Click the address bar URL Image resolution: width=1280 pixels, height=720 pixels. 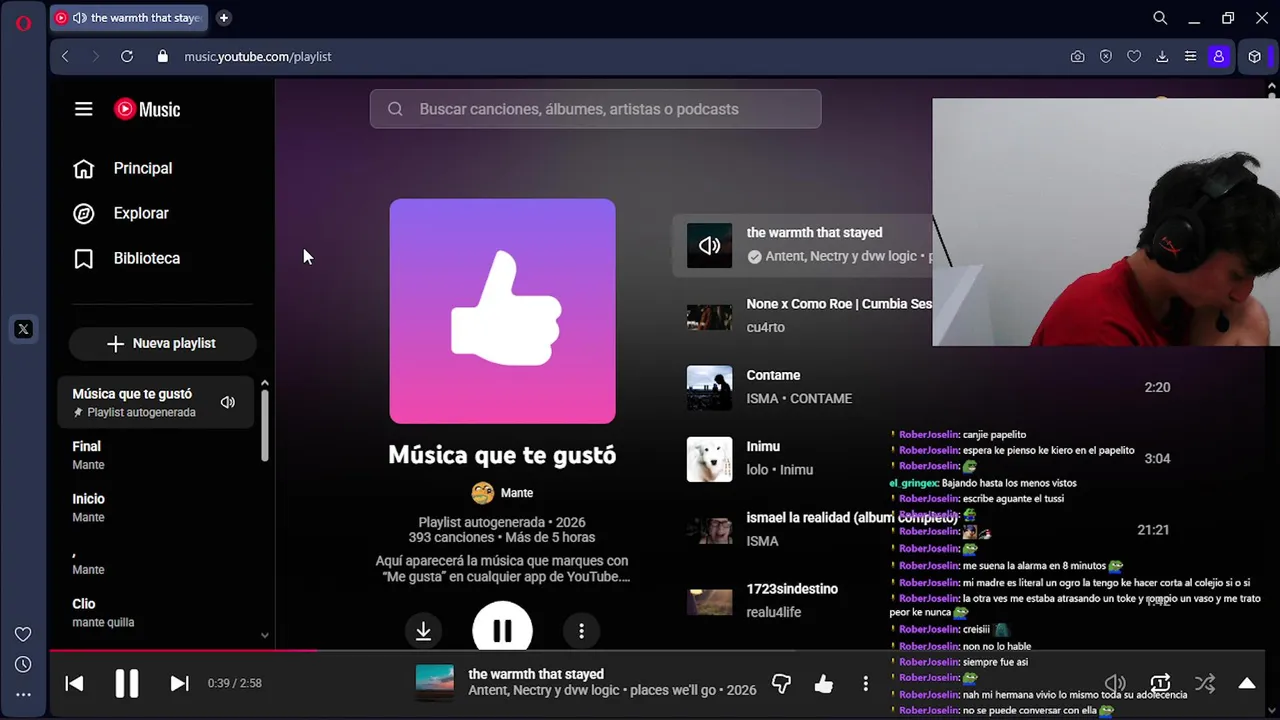click(258, 57)
